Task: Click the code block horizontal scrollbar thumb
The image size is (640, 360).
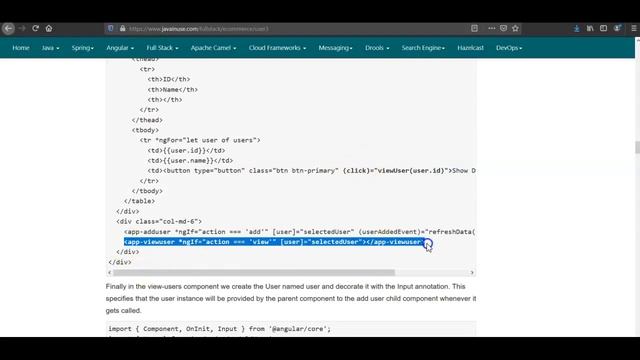Action: (254, 272)
